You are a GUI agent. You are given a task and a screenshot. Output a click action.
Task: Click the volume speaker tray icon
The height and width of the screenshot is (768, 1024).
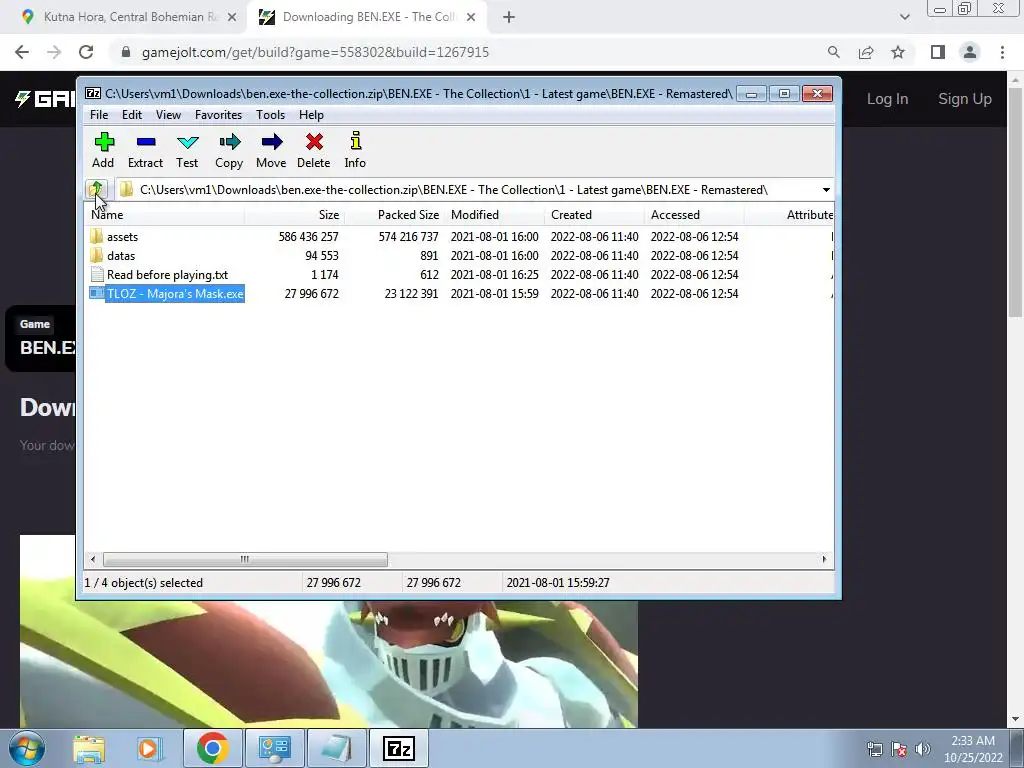click(x=923, y=749)
